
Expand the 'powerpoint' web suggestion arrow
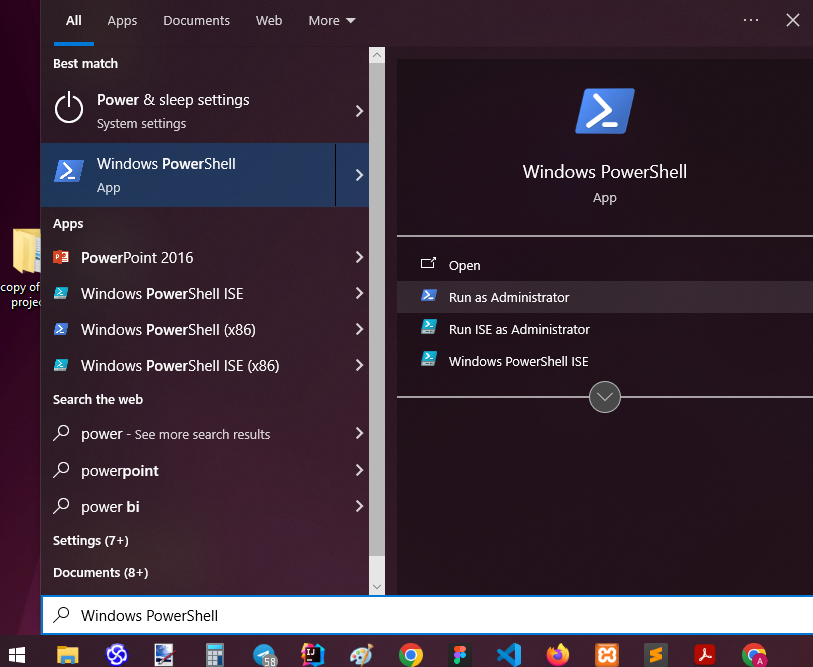[359, 470]
